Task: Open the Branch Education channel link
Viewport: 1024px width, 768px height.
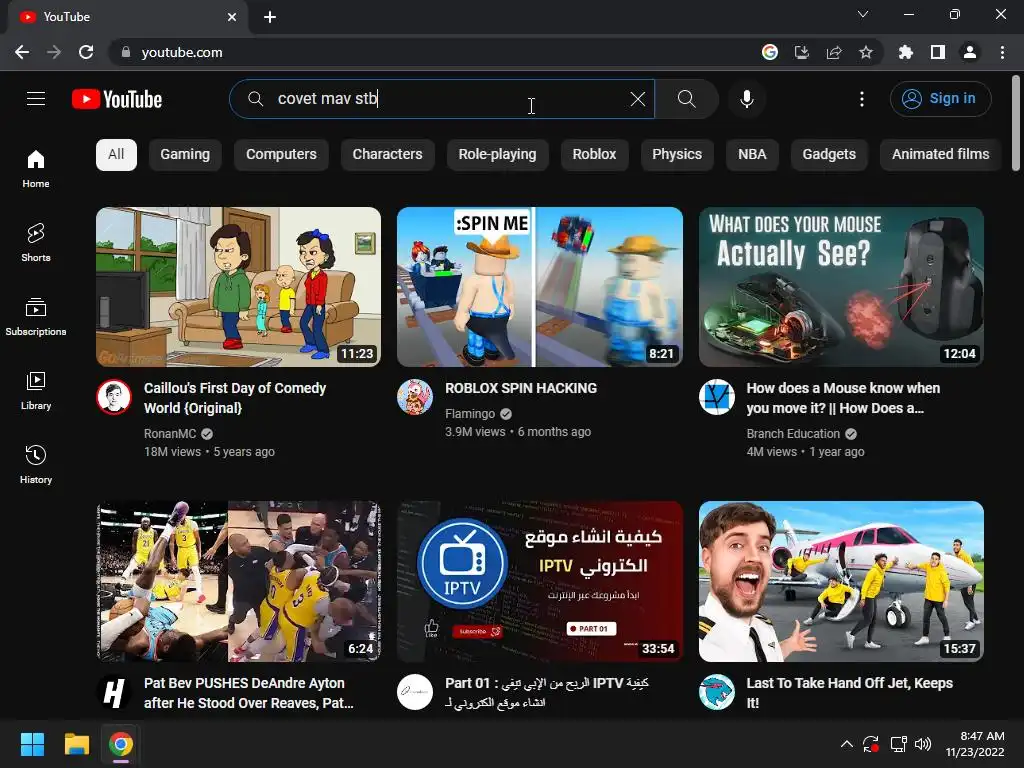Action: pyautogui.click(x=793, y=434)
